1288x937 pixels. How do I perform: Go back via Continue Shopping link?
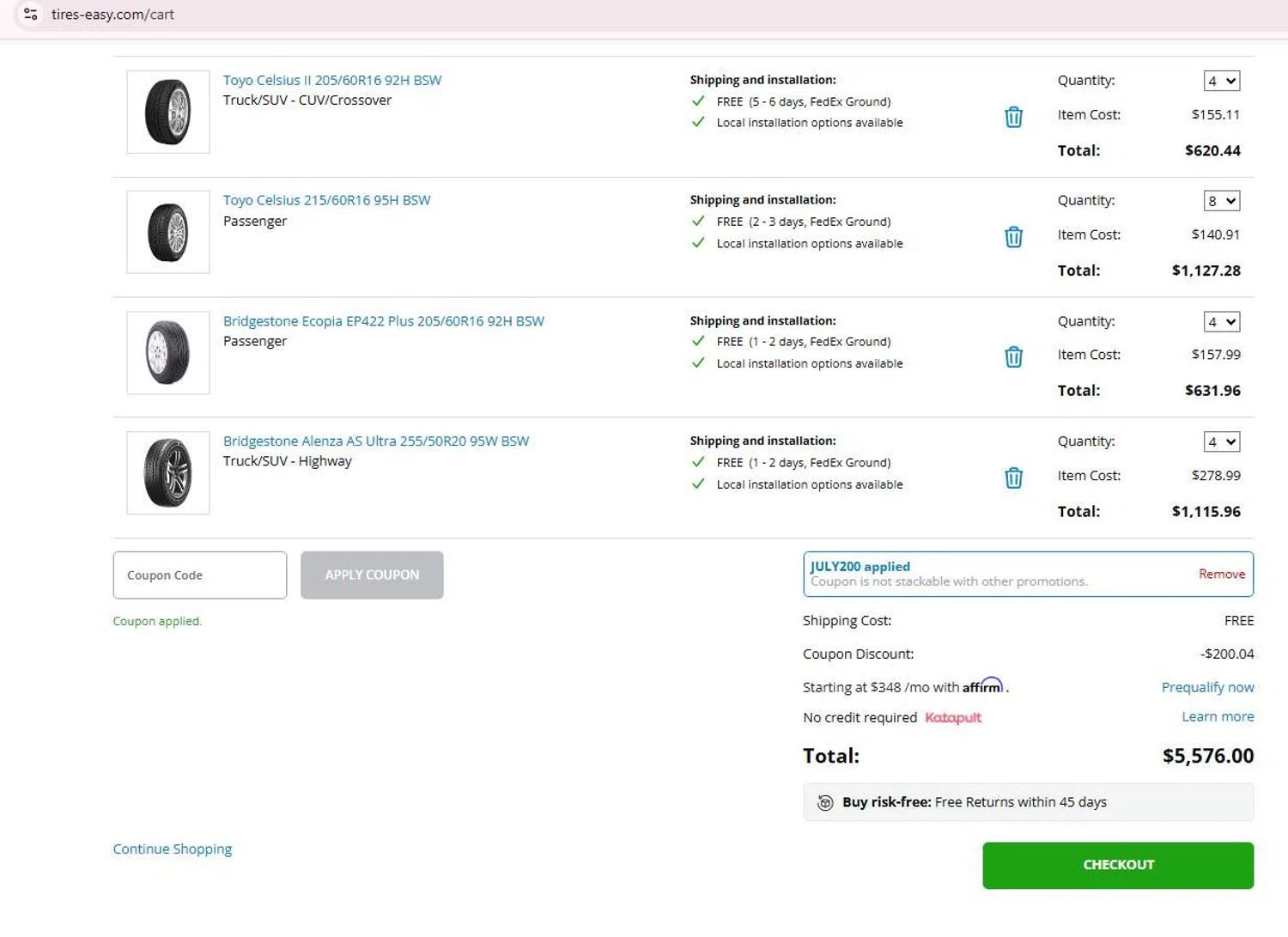(173, 849)
